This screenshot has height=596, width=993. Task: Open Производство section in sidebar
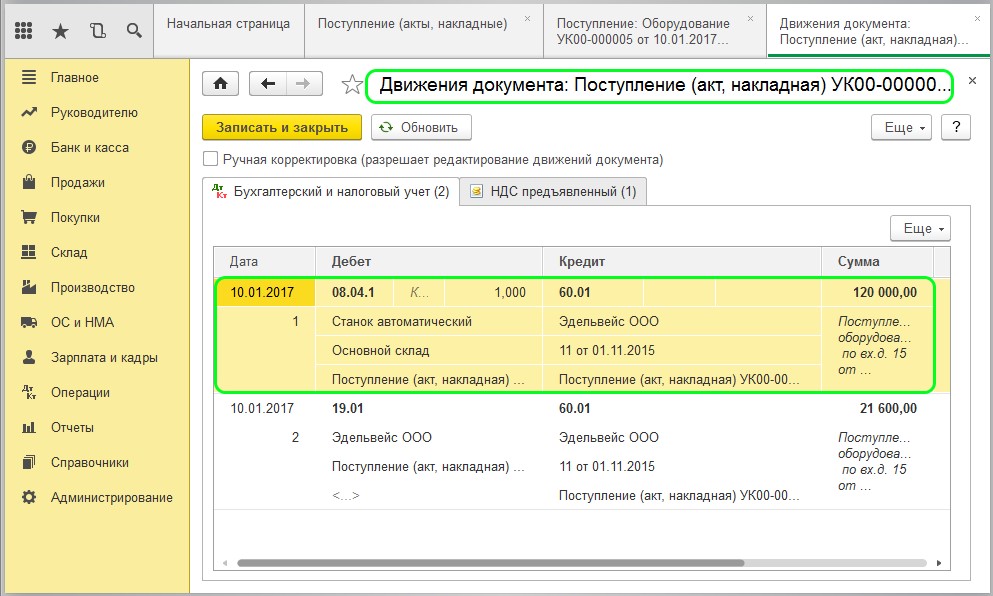click(x=92, y=288)
